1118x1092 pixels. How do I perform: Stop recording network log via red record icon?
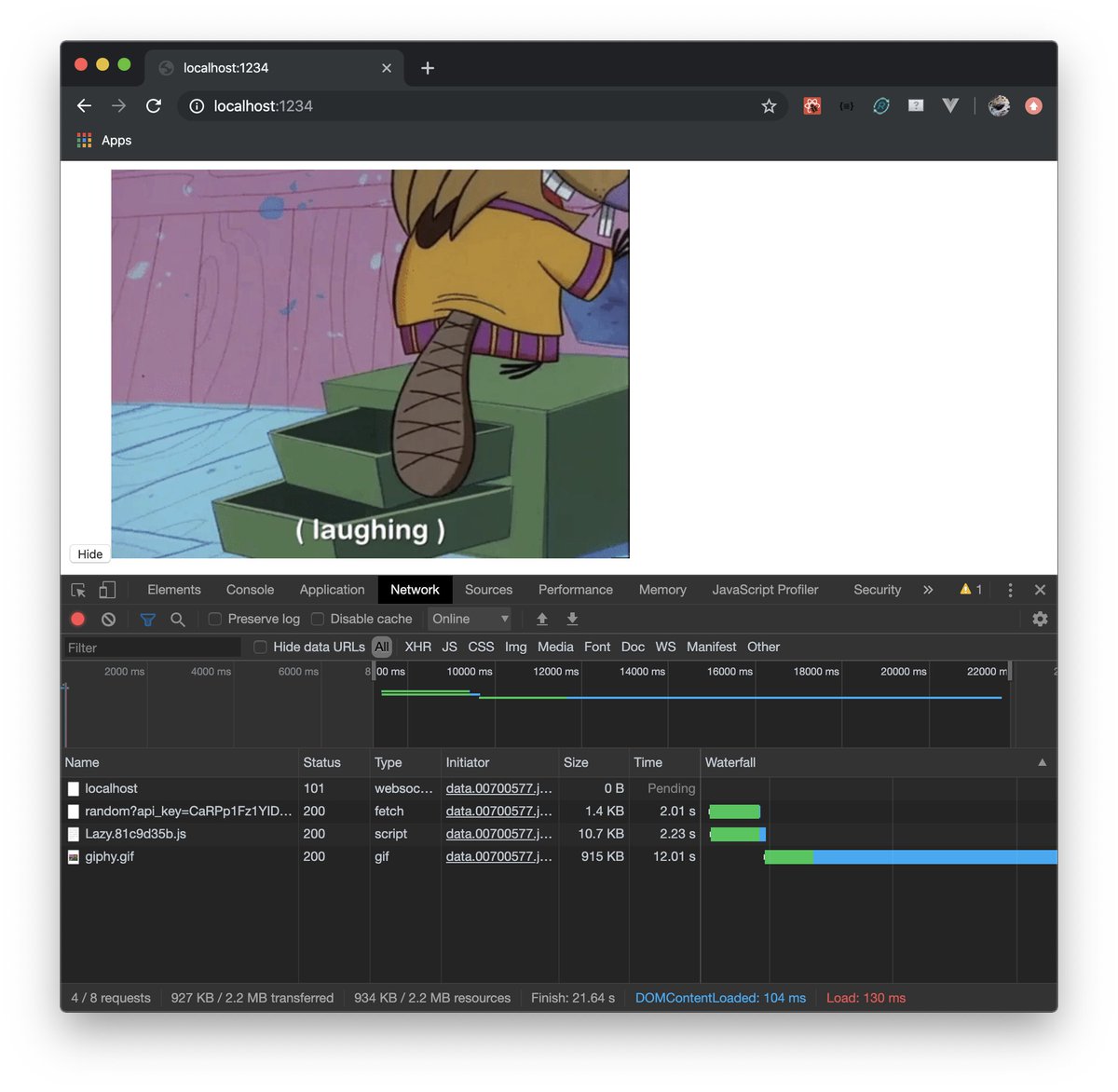pos(77,618)
